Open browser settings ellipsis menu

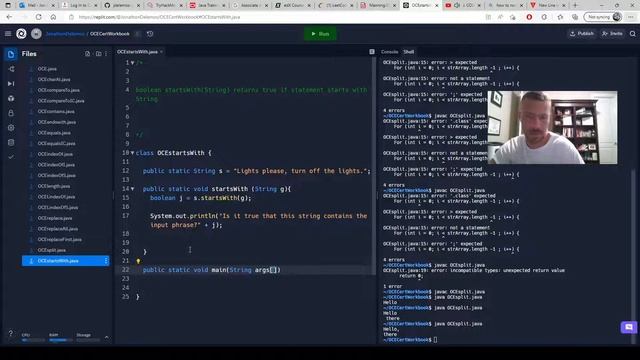[x=631, y=17]
